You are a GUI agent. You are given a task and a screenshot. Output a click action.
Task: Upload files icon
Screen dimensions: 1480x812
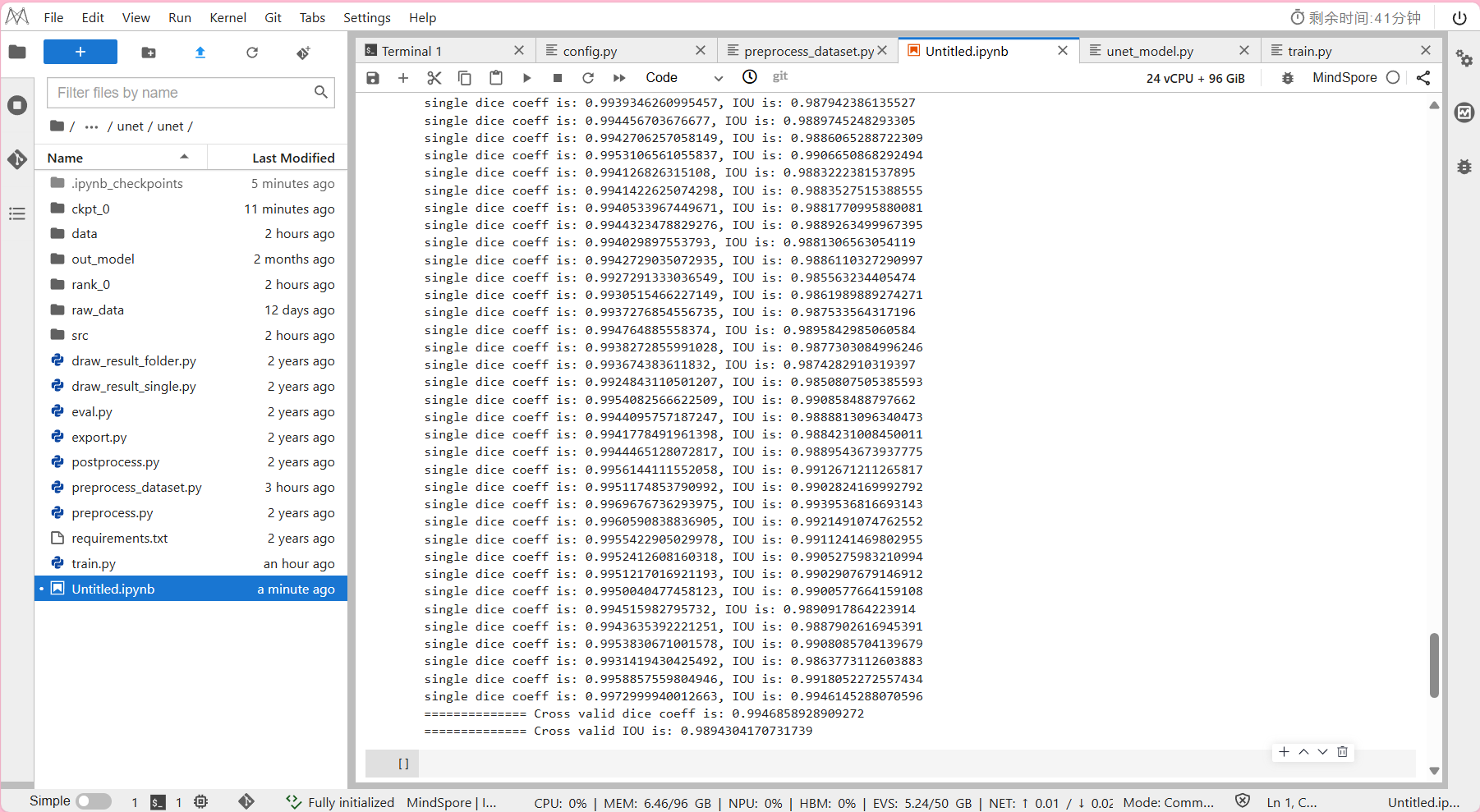pyautogui.click(x=200, y=53)
